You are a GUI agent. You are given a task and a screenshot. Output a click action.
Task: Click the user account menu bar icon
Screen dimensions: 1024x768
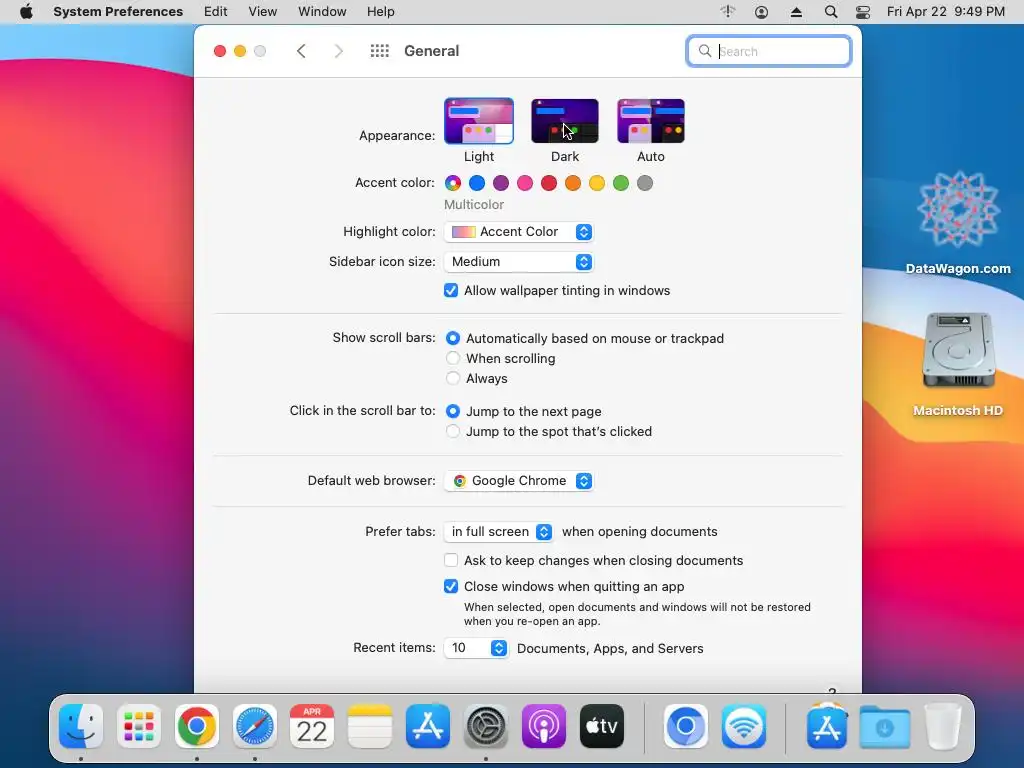pos(761,12)
